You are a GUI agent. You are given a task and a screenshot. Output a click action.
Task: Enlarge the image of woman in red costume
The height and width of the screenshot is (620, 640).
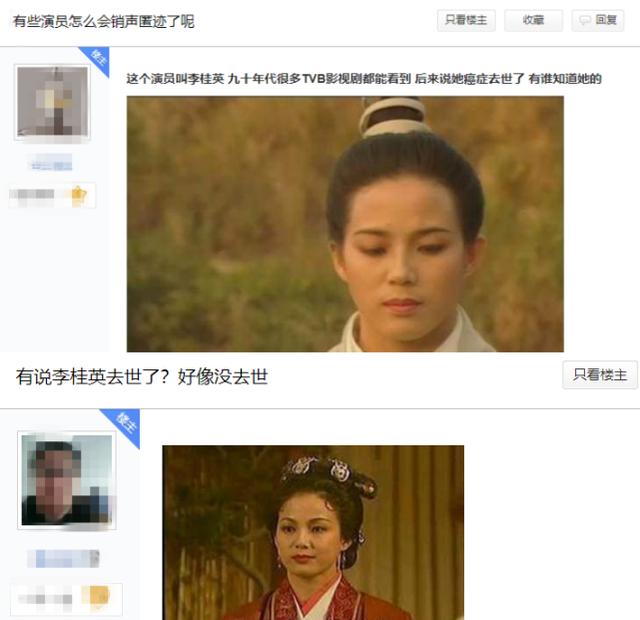click(x=313, y=533)
